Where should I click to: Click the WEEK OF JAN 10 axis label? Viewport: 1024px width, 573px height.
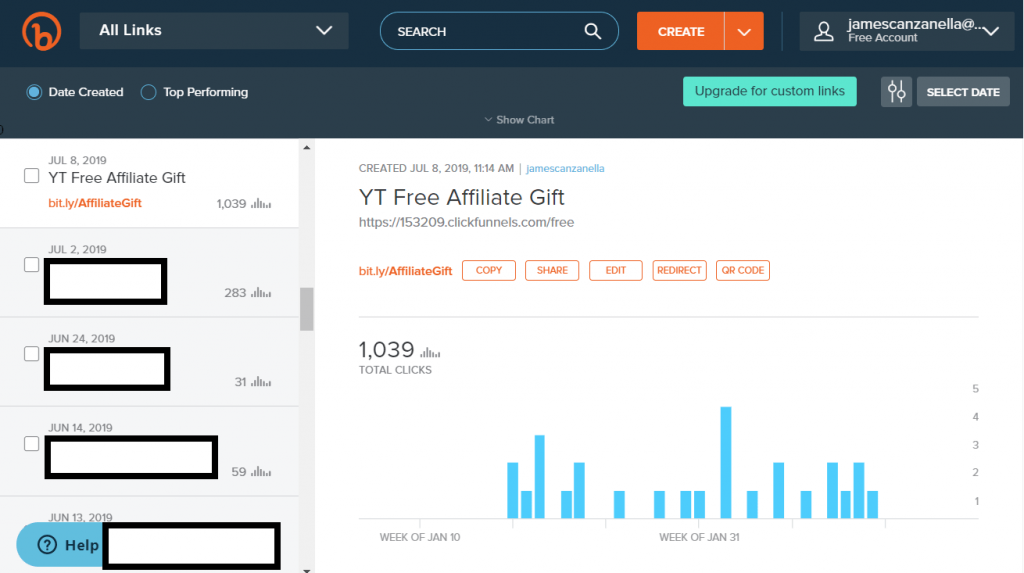click(x=420, y=537)
